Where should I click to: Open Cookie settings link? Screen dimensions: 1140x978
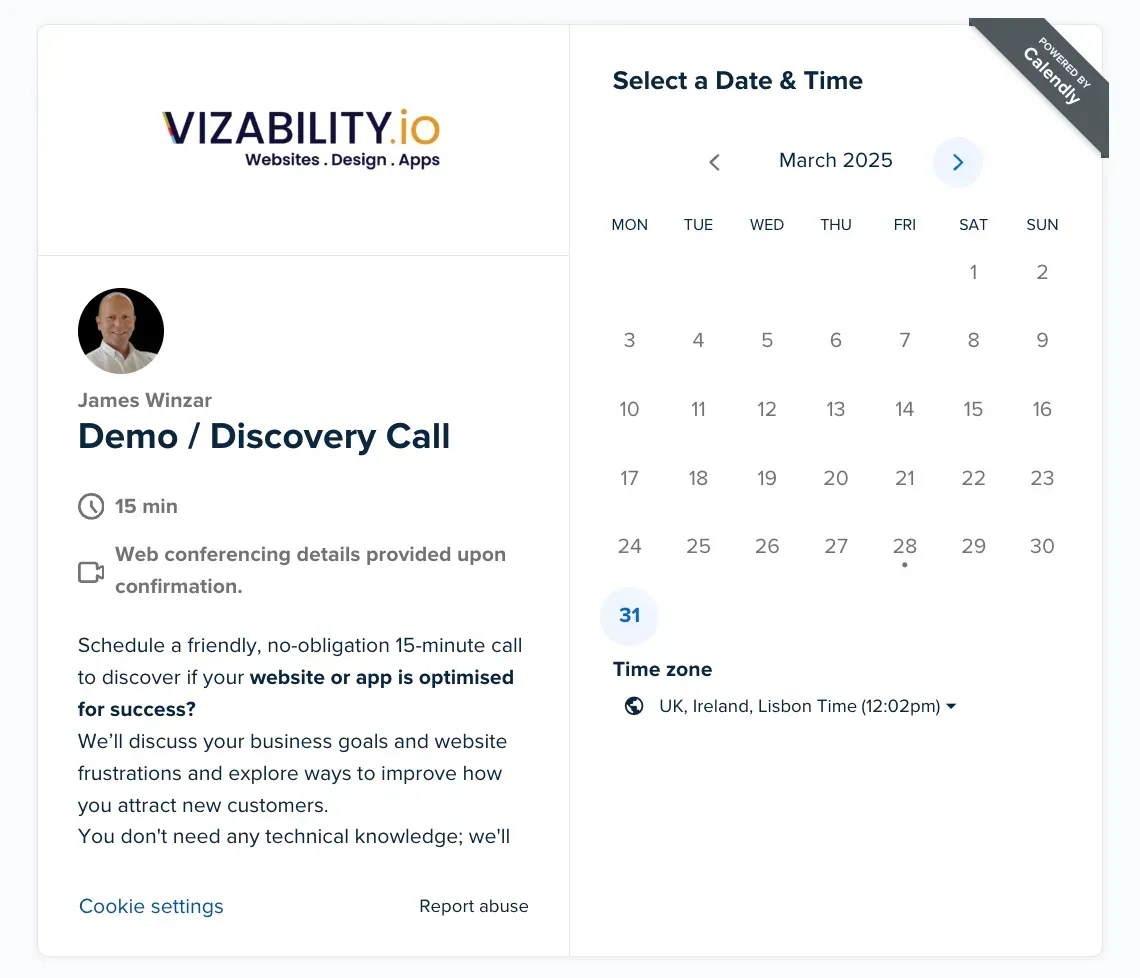click(x=151, y=906)
